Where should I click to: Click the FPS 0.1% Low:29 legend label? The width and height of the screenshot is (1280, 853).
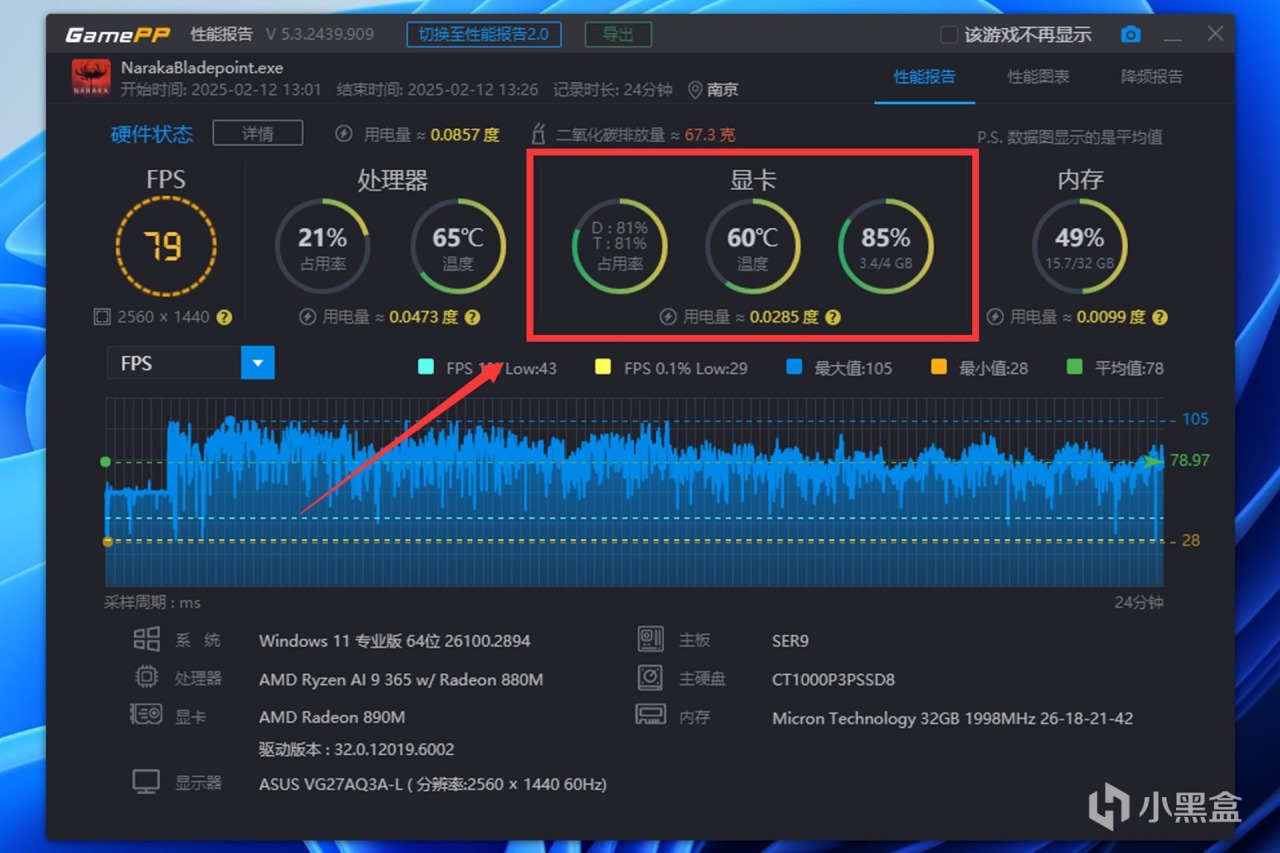click(x=686, y=368)
